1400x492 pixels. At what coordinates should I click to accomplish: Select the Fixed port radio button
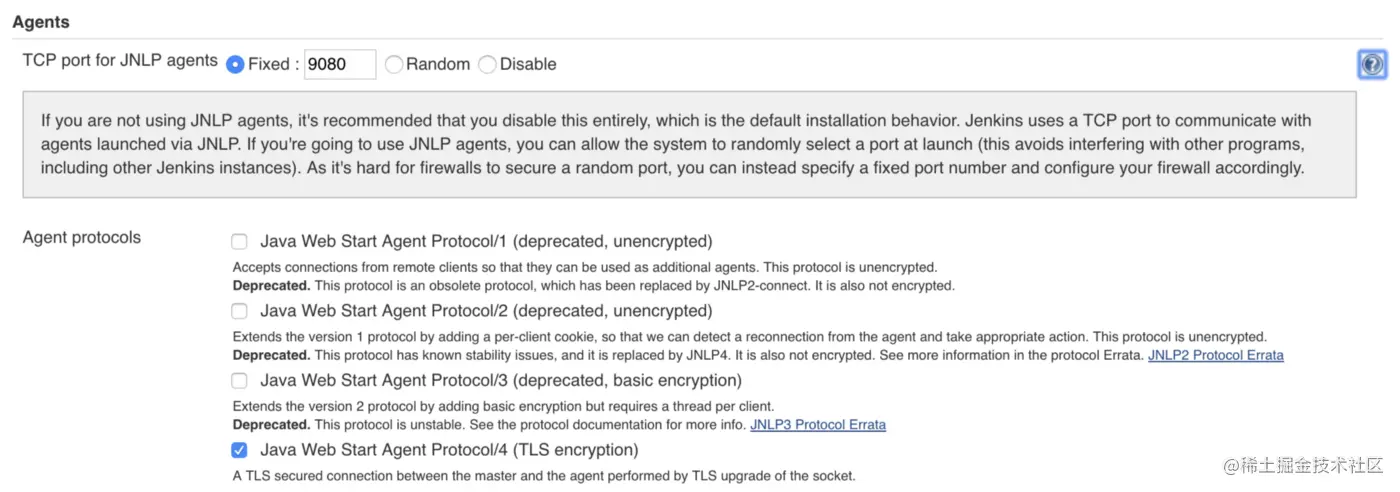[235, 64]
